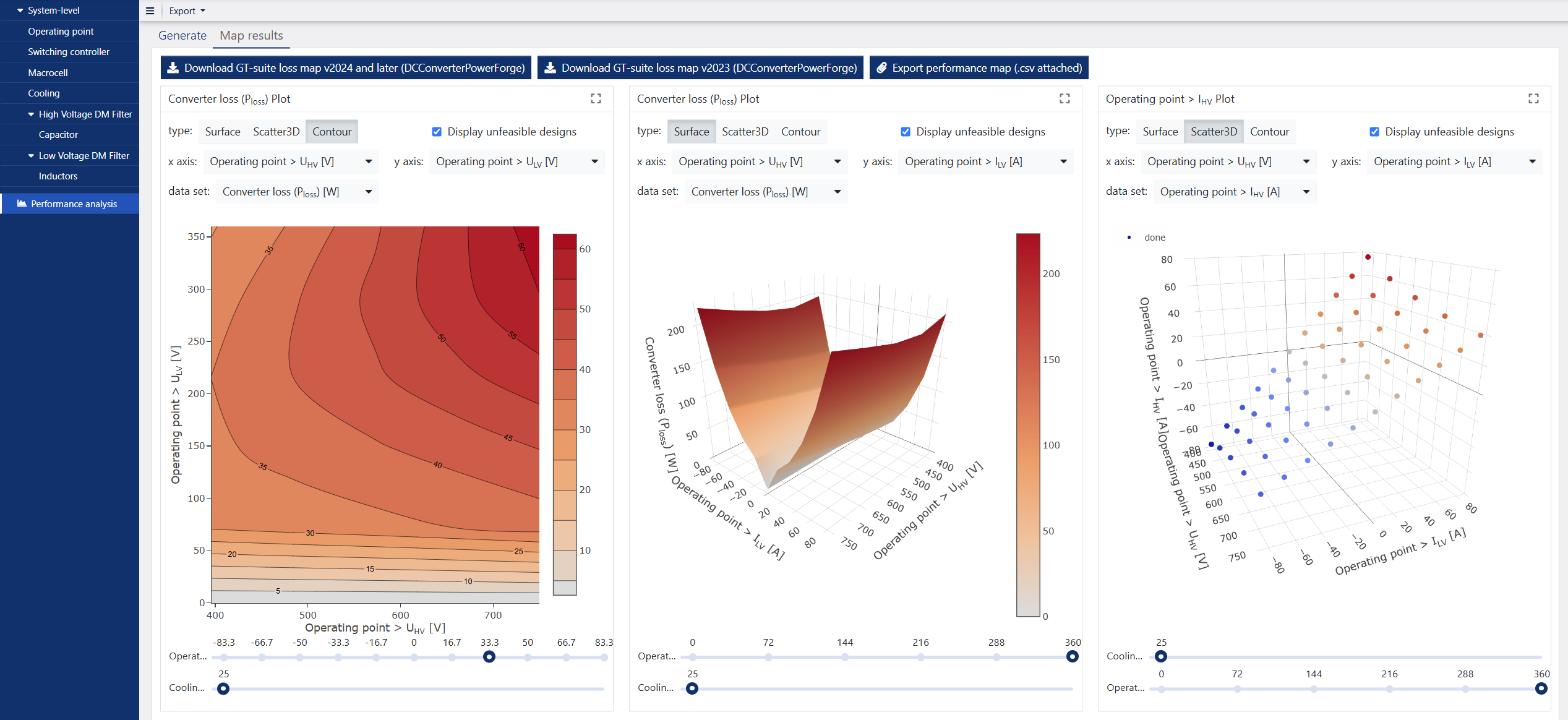The height and width of the screenshot is (720, 1568).
Task: Select Switching controller in sidebar
Action: [69, 52]
